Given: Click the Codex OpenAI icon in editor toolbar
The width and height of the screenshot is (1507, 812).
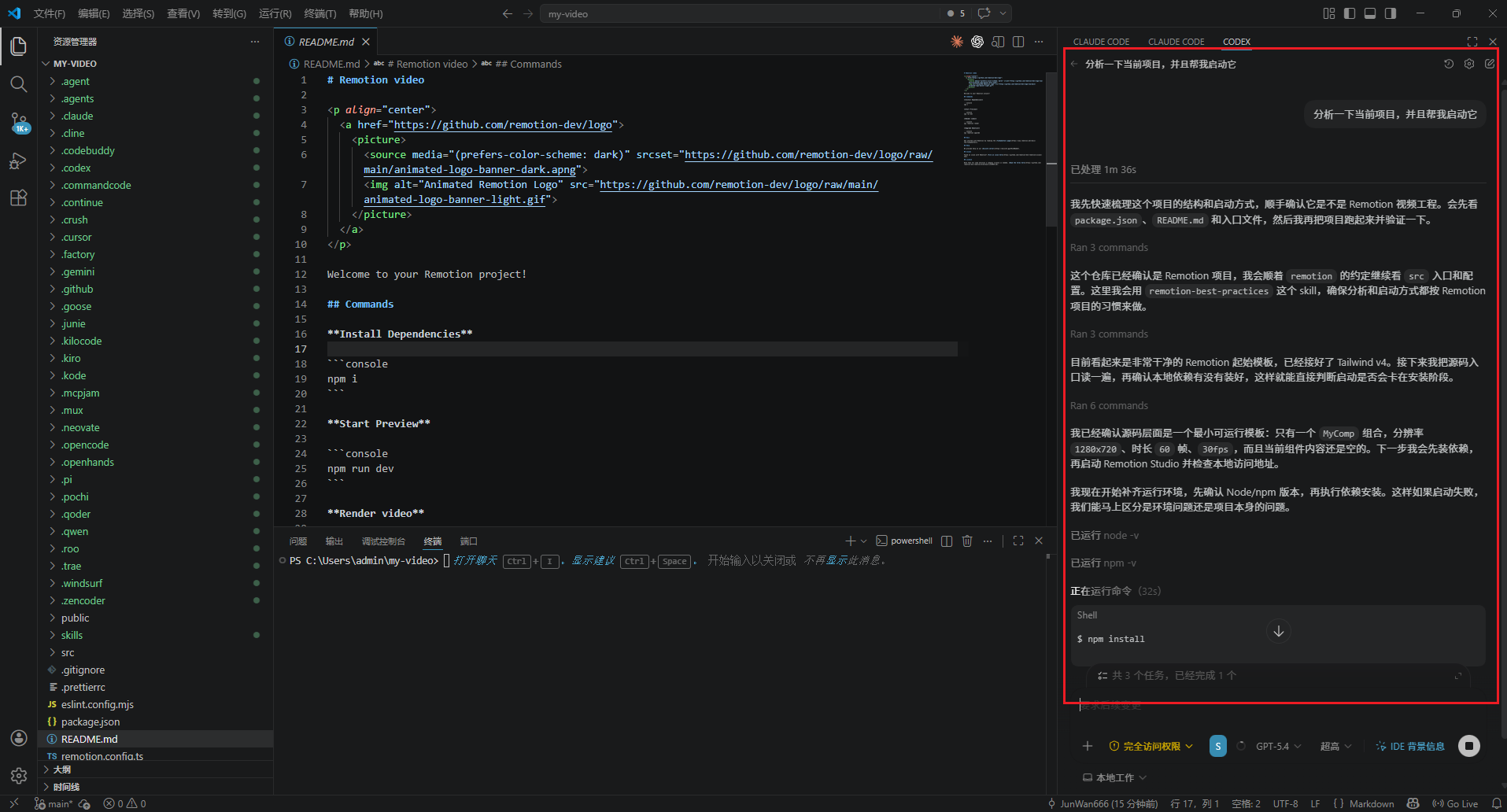Looking at the screenshot, I should 977,42.
